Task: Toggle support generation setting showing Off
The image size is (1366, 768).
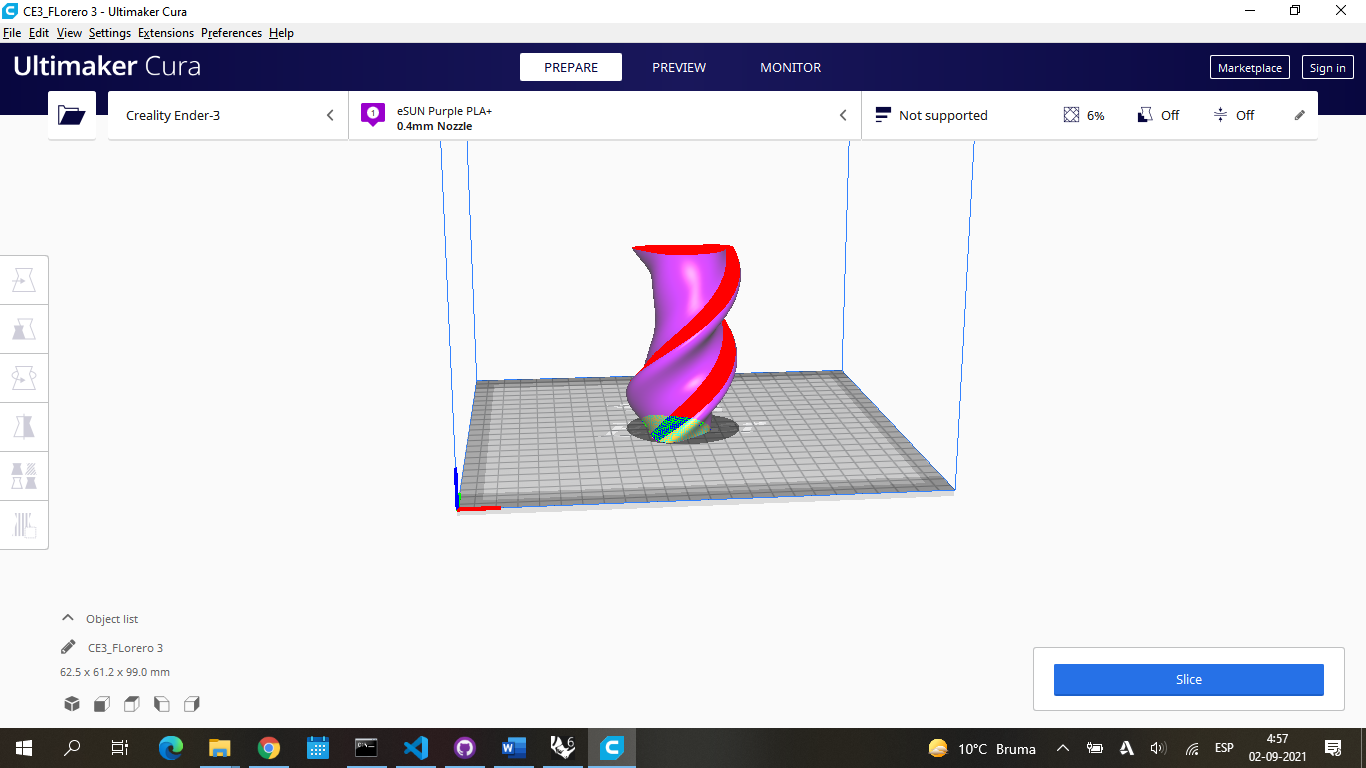Action: [1158, 115]
